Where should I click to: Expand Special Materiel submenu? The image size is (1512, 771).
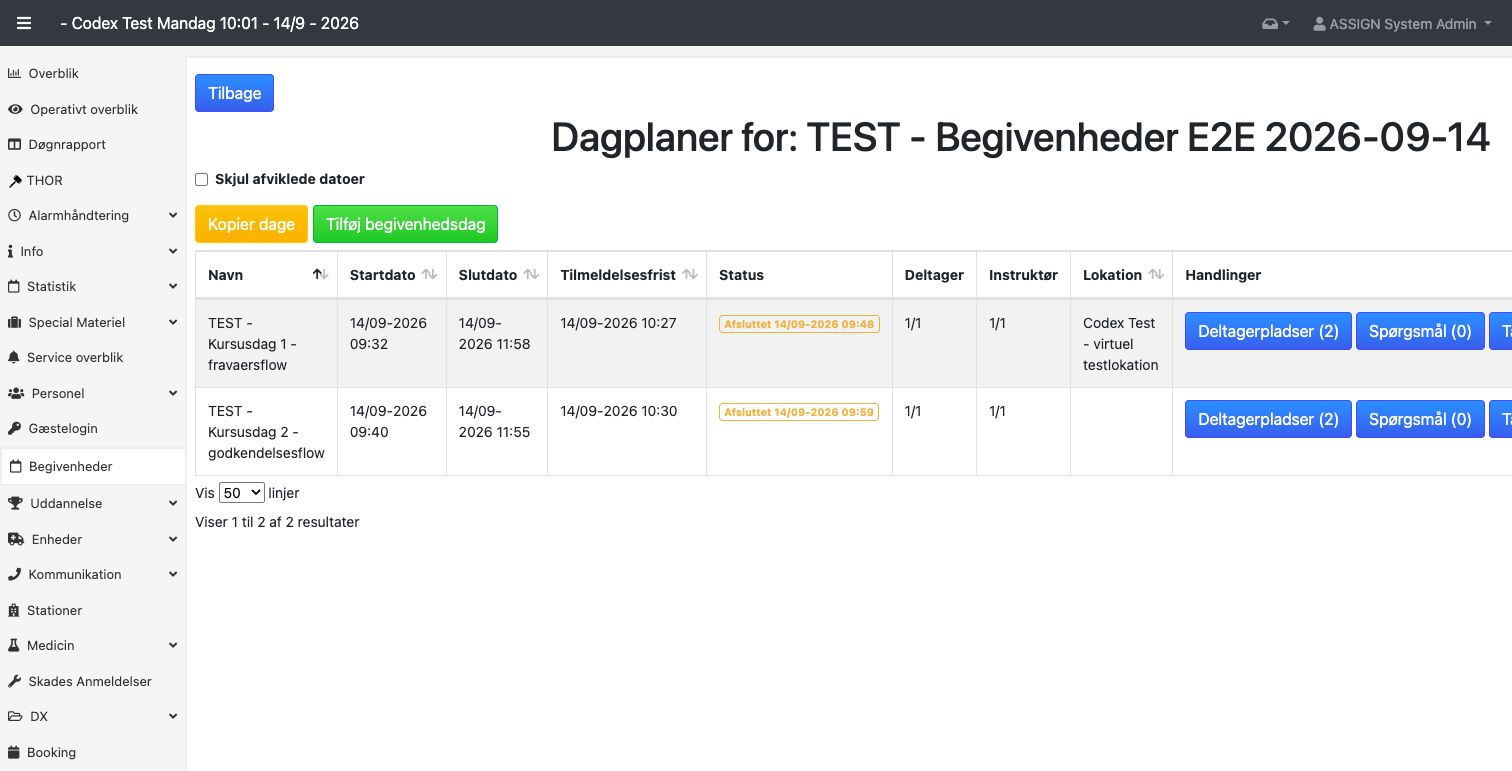pos(92,322)
